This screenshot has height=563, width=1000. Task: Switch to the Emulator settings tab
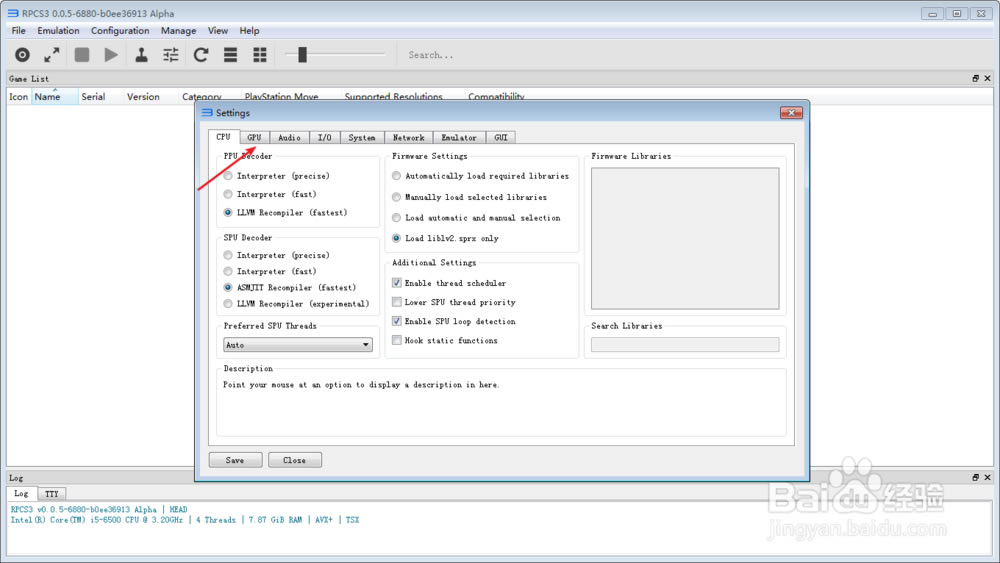(x=459, y=137)
